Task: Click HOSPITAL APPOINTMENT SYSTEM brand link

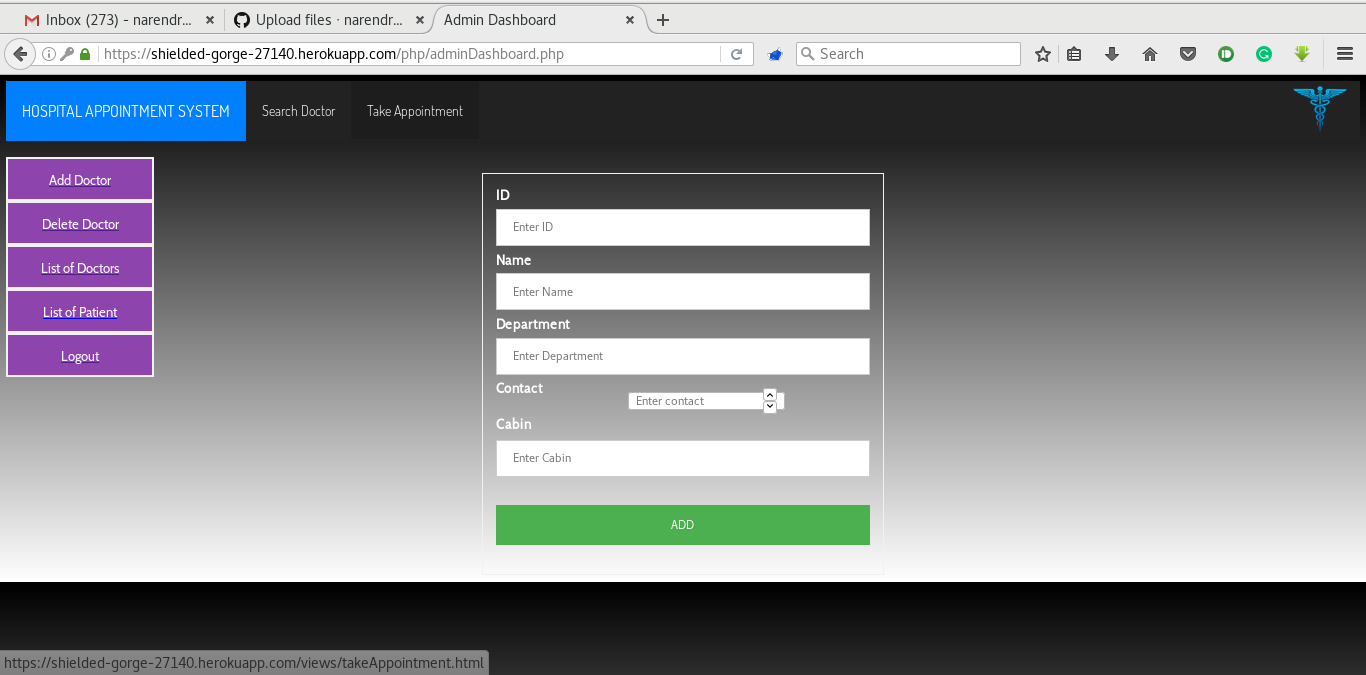Action: click(x=126, y=111)
